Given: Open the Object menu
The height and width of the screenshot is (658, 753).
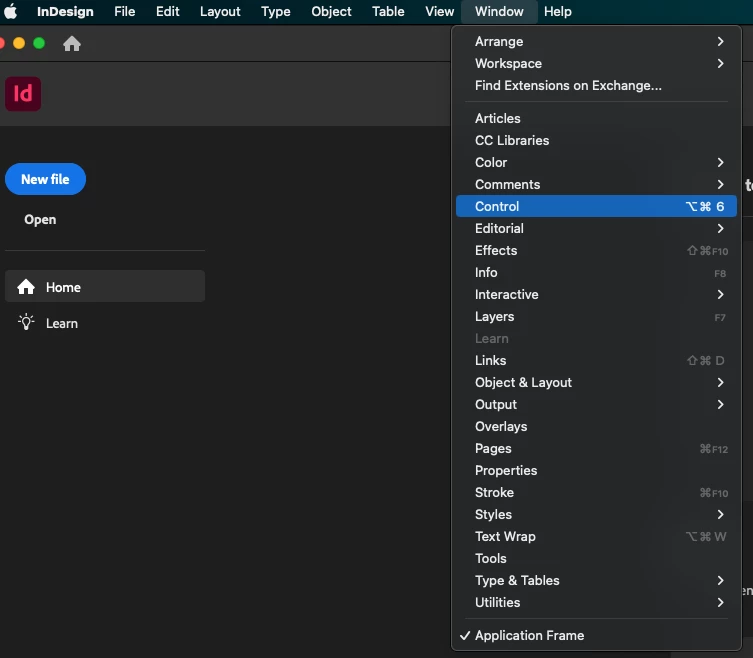Looking at the screenshot, I should (331, 12).
